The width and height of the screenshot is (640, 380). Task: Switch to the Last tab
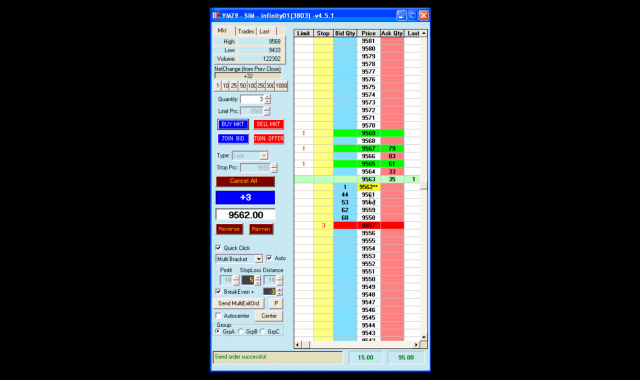(x=265, y=31)
